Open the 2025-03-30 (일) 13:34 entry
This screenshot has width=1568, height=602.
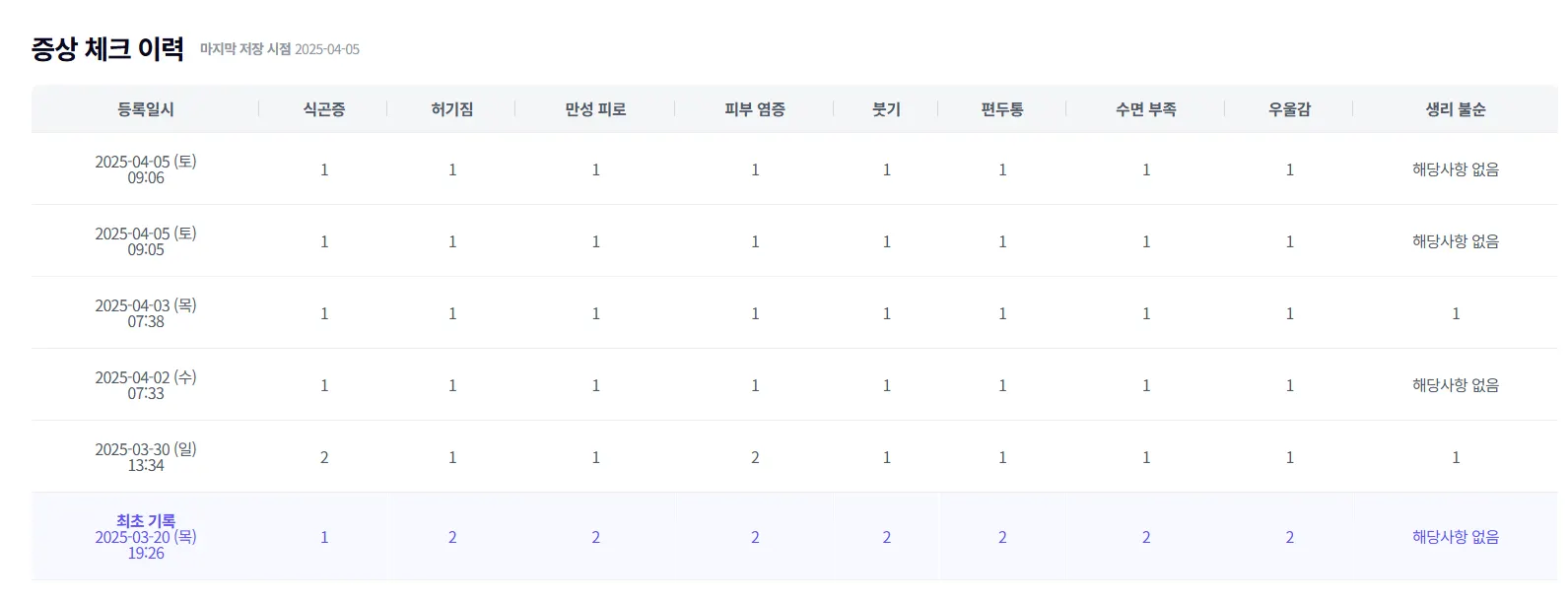tap(146, 457)
